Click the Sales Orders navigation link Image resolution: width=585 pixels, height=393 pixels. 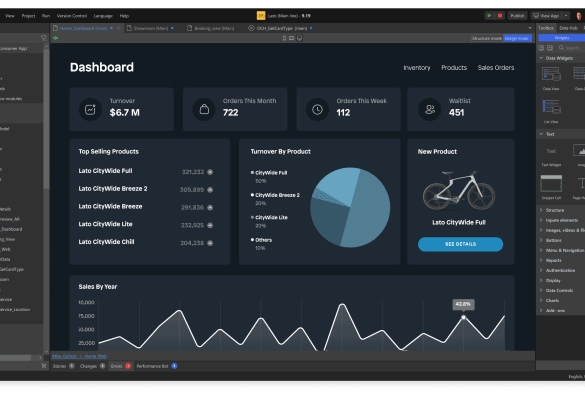[x=496, y=68]
